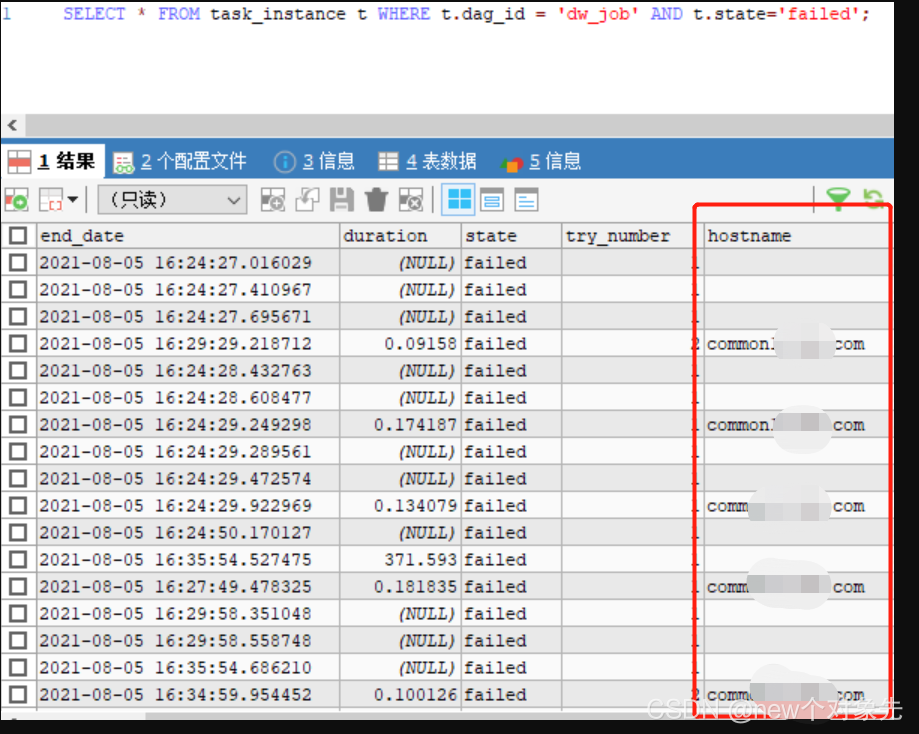This screenshot has width=919, height=734.
Task: Click the green refresh icon
Action: (873, 199)
